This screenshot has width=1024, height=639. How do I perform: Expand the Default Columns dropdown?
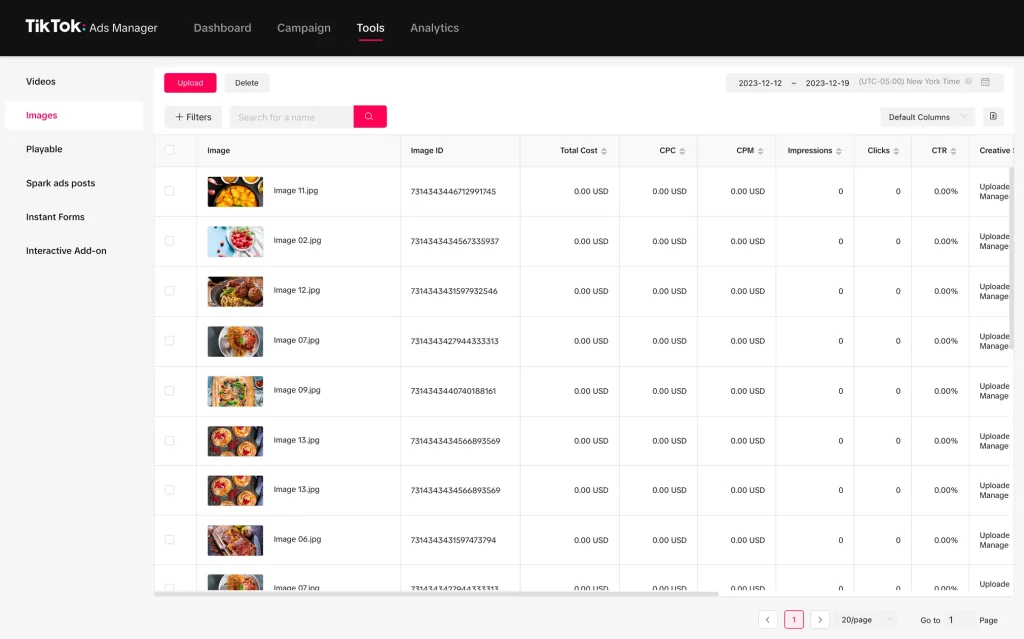927,117
